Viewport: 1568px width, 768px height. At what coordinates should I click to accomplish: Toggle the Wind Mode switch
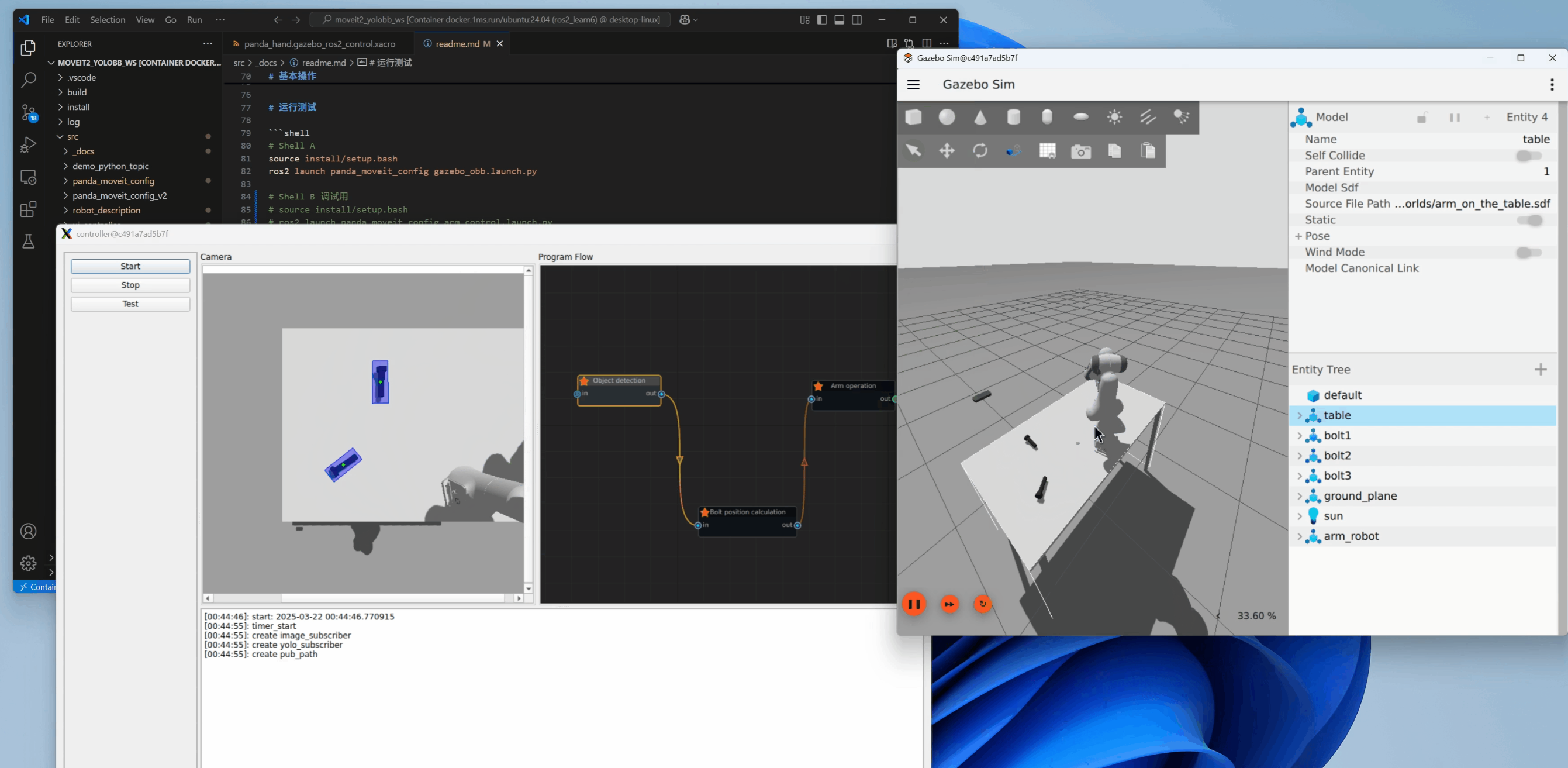click(1528, 253)
